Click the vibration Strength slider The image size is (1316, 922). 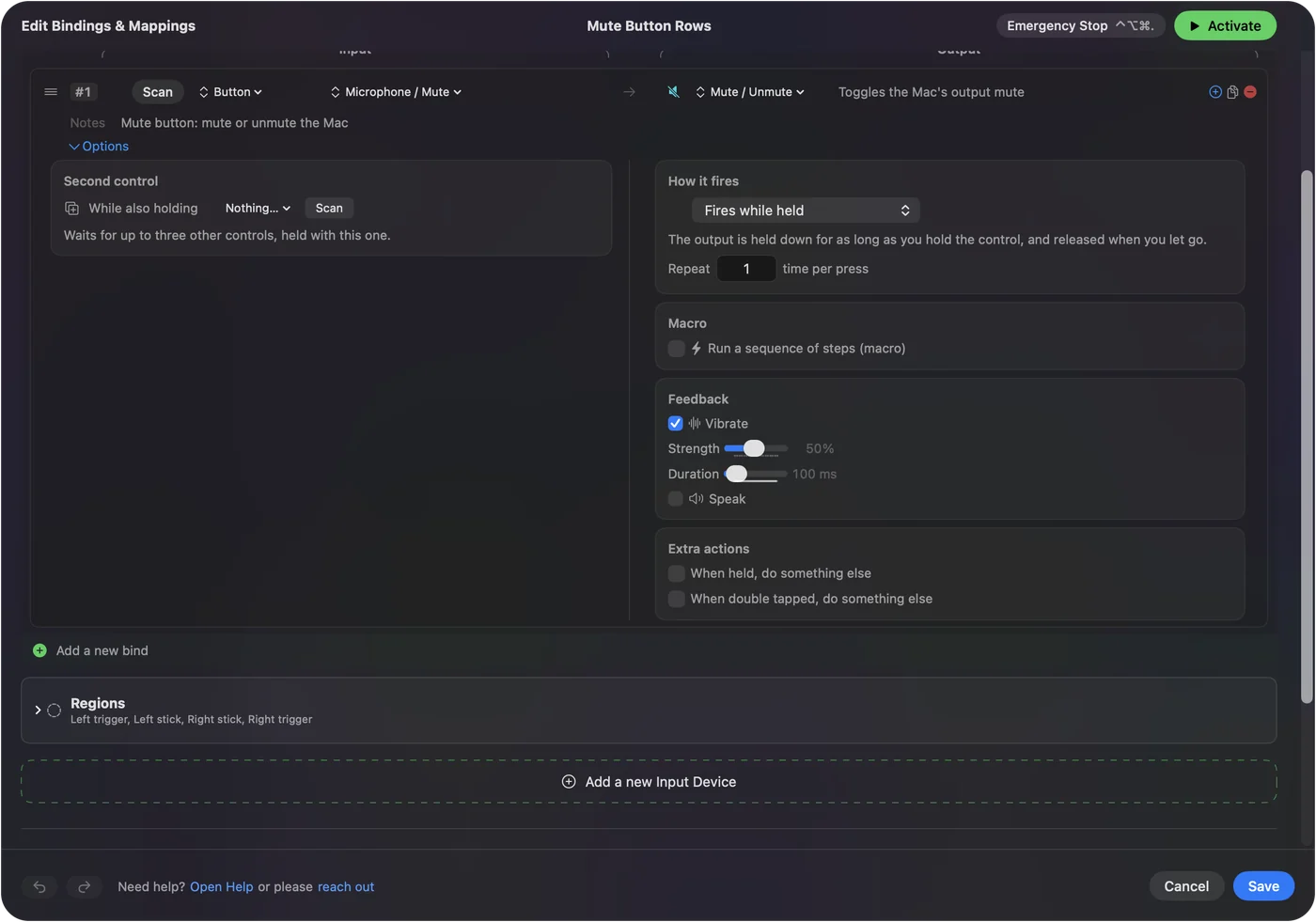(756, 449)
